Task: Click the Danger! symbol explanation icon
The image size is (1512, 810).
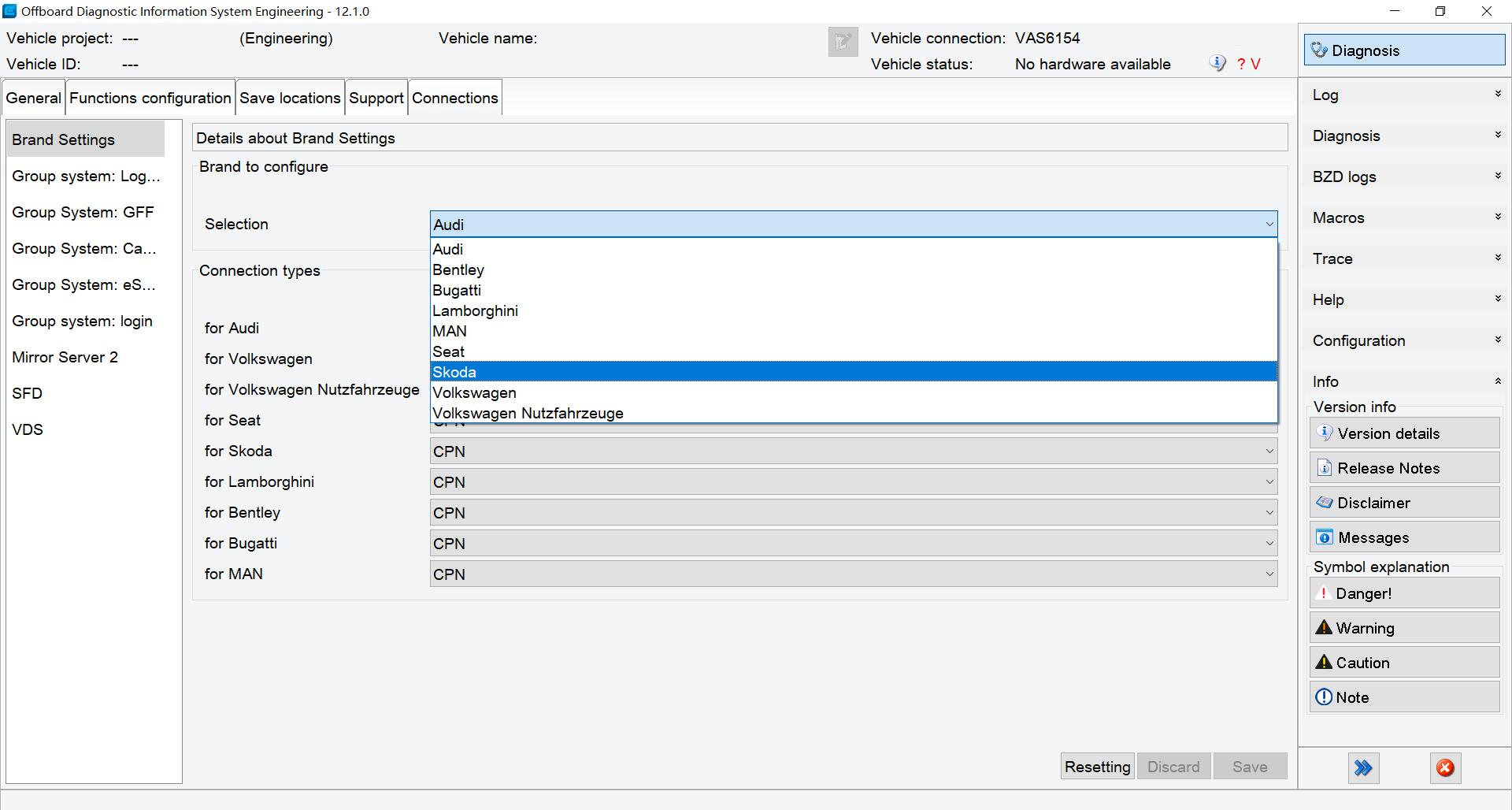Action: click(1324, 593)
